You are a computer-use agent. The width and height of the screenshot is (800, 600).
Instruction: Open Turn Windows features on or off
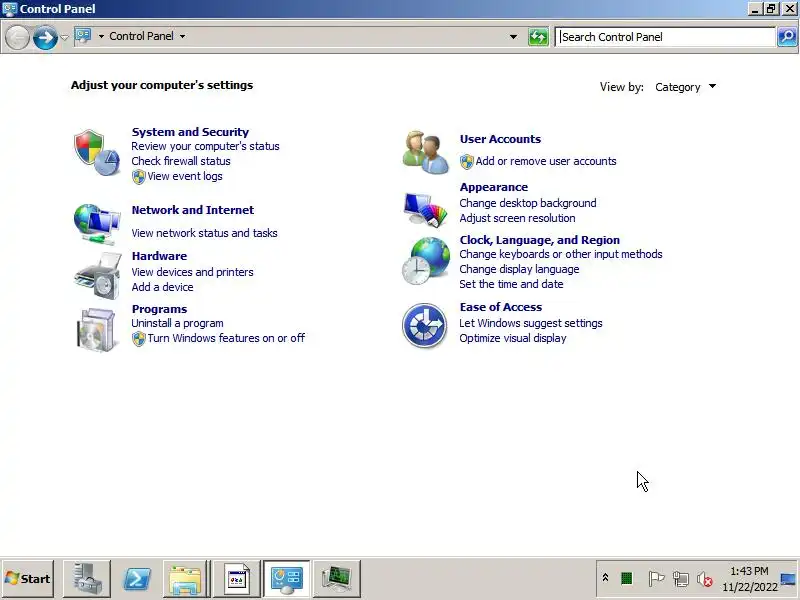tap(226, 338)
